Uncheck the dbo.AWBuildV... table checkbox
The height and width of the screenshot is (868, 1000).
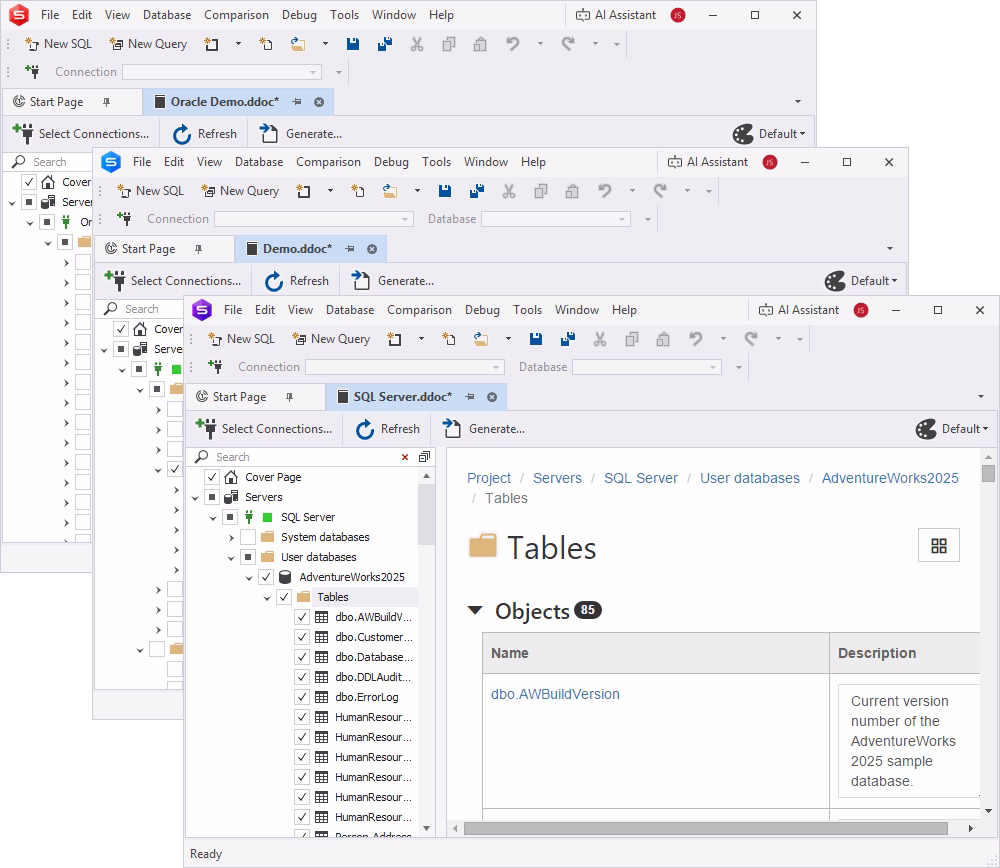pyautogui.click(x=302, y=617)
